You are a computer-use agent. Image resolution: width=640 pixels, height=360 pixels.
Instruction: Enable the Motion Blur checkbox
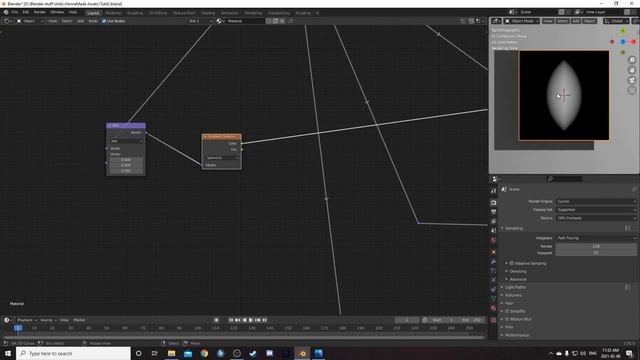coord(507,319)
